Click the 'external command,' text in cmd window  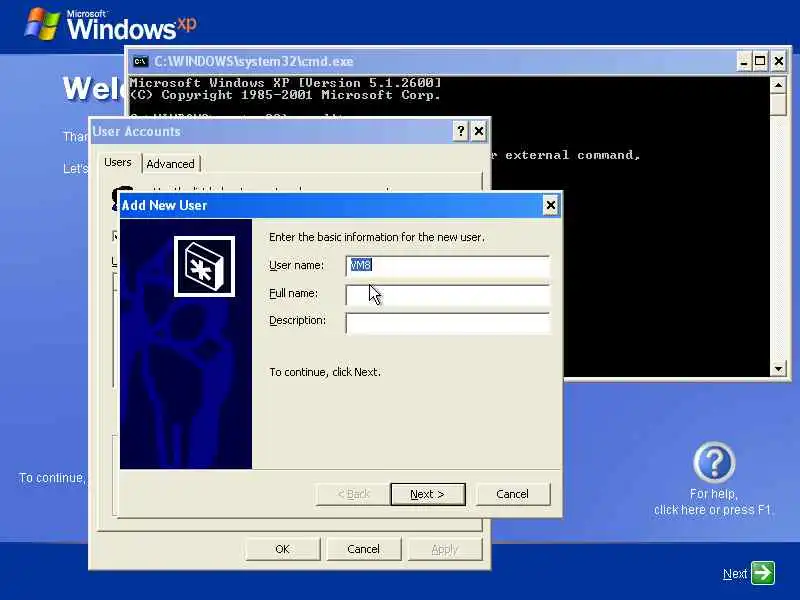pyautogui.click(x=572, y=155)
